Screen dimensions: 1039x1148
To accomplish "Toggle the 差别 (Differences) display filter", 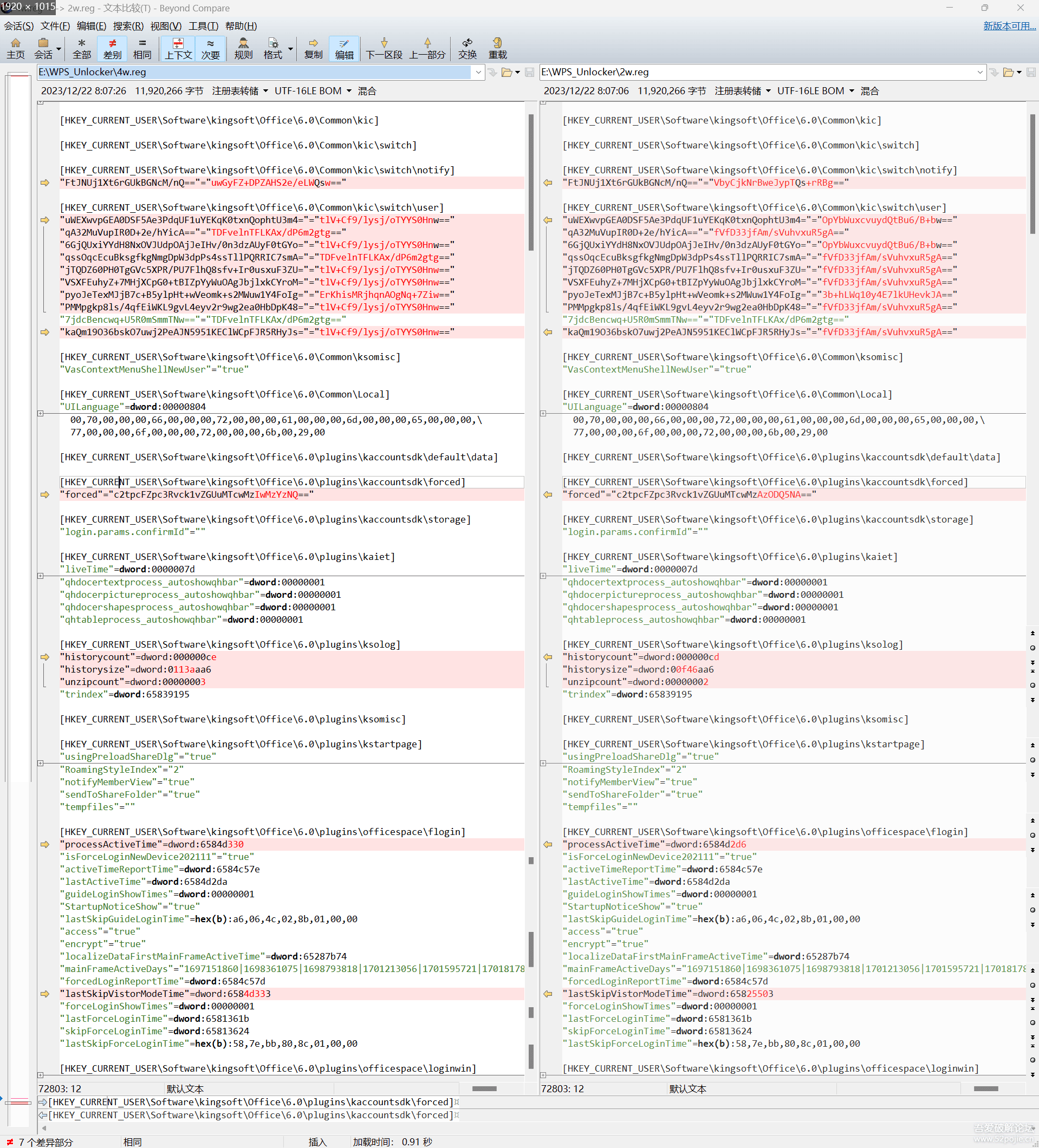I will [112, 48].
